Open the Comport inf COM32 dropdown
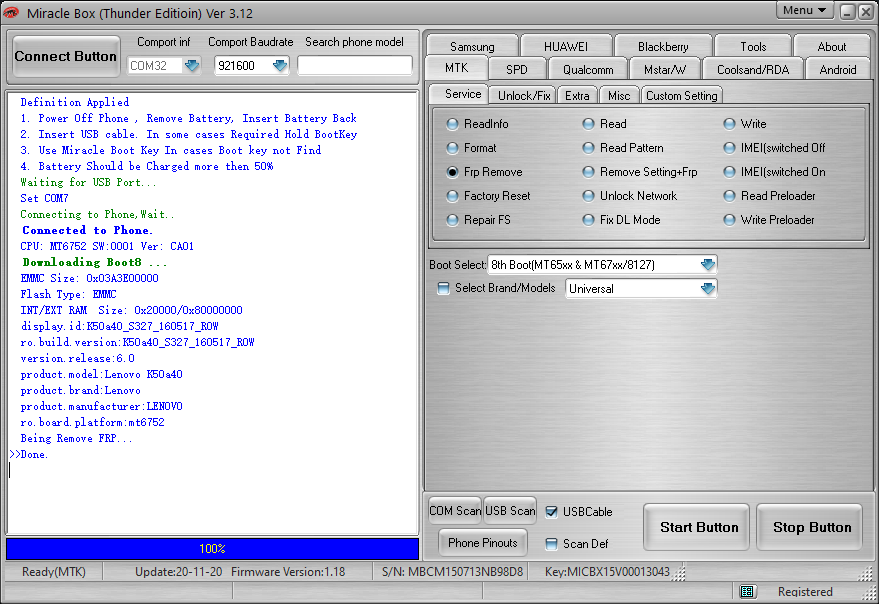The image size is (879, 604). [x=192, y=66]
